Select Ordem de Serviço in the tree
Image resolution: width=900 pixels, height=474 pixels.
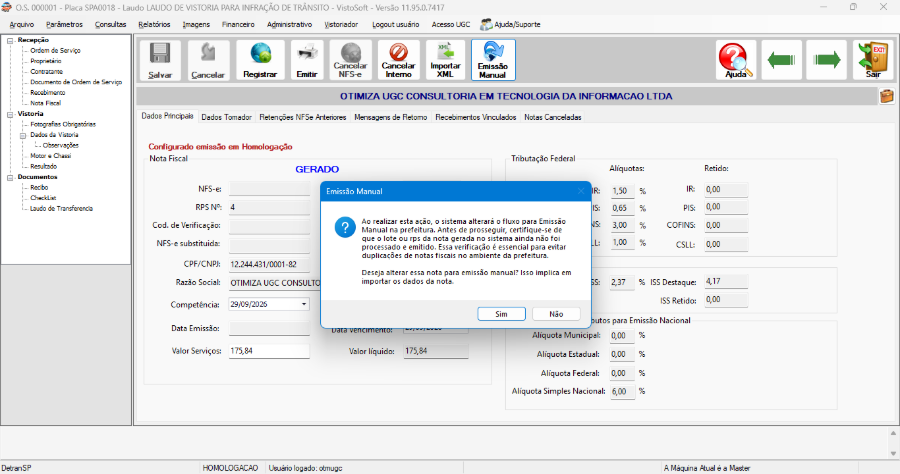pyautogui.click(x=55, y=50)
